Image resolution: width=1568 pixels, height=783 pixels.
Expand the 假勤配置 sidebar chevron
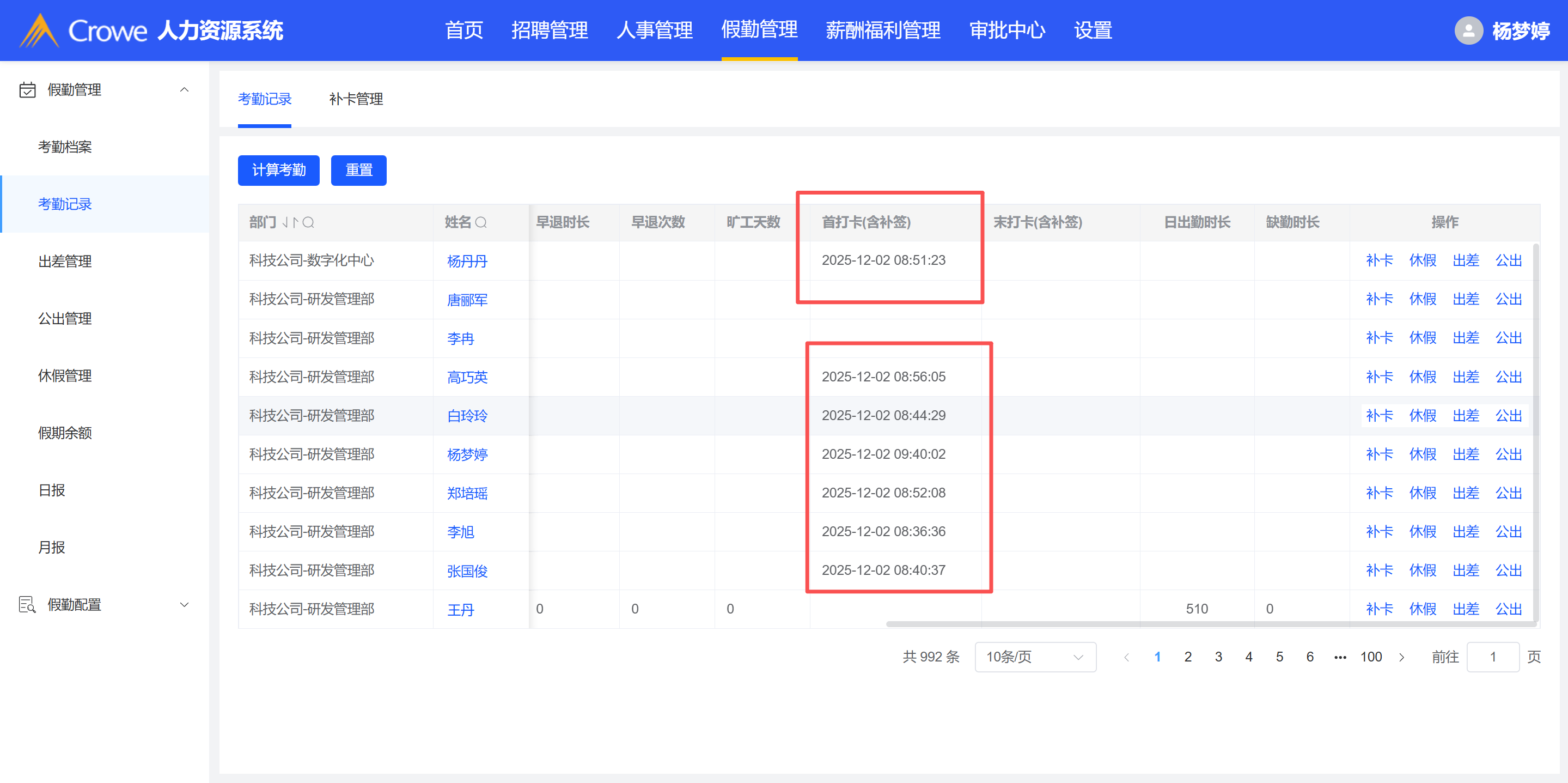[x=185, y=605]
